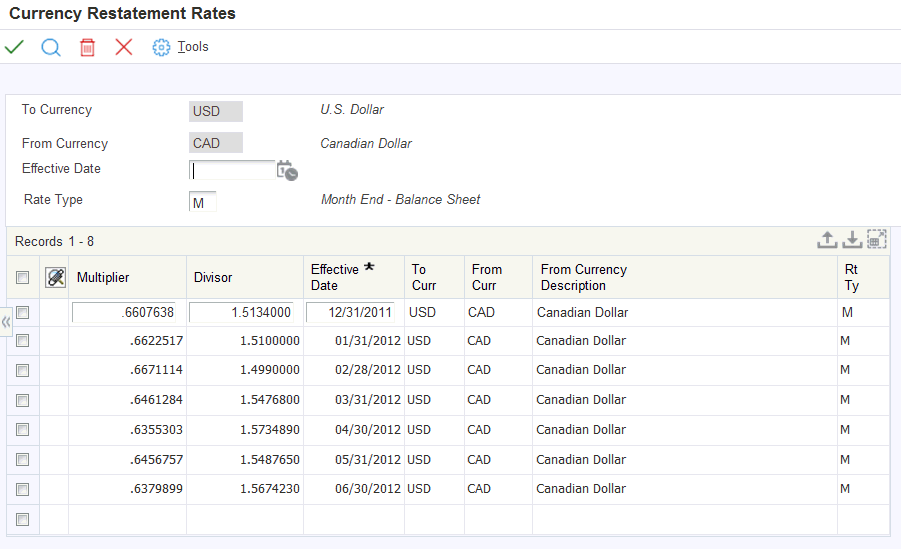The height and width of the screenshot is (549, 901).
Task: Click multiplier value .6671114
Action: [x=156, y=370]
